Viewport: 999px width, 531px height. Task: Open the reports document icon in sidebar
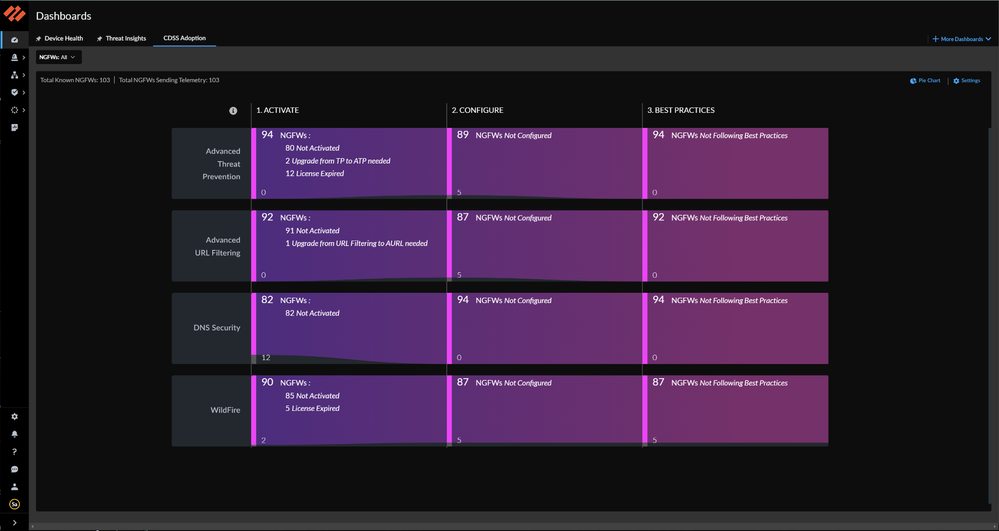(14, 127)
